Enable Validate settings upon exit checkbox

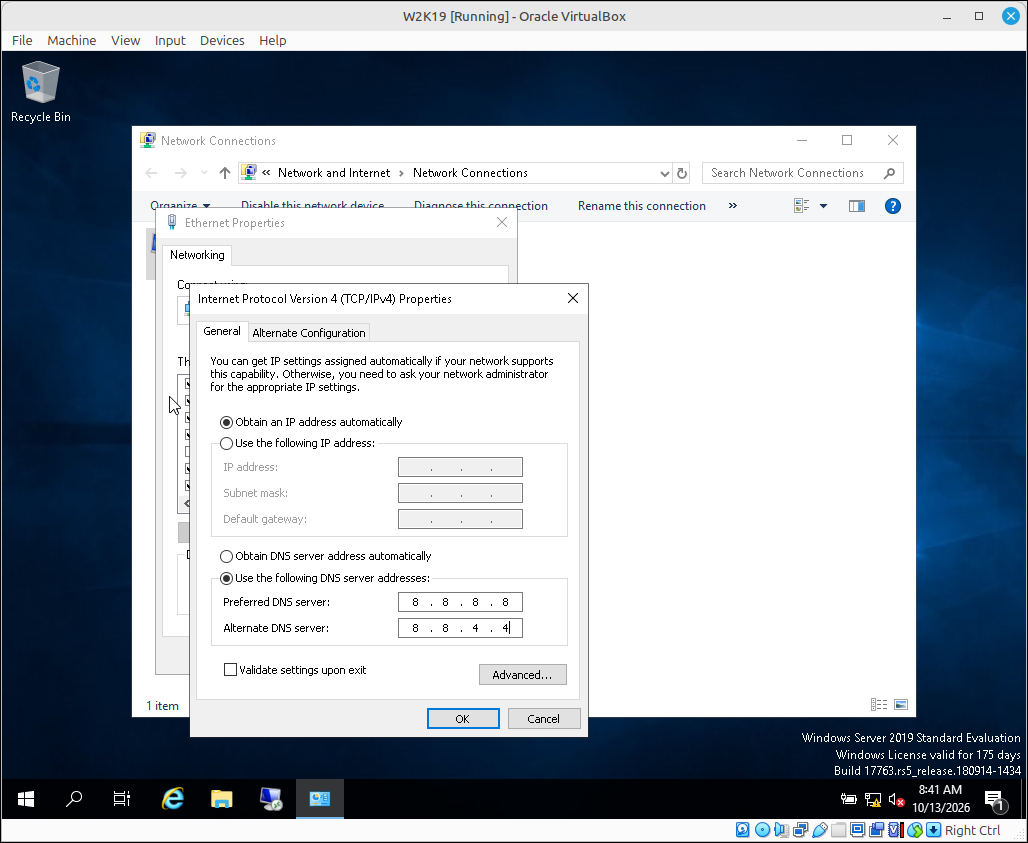295,670
